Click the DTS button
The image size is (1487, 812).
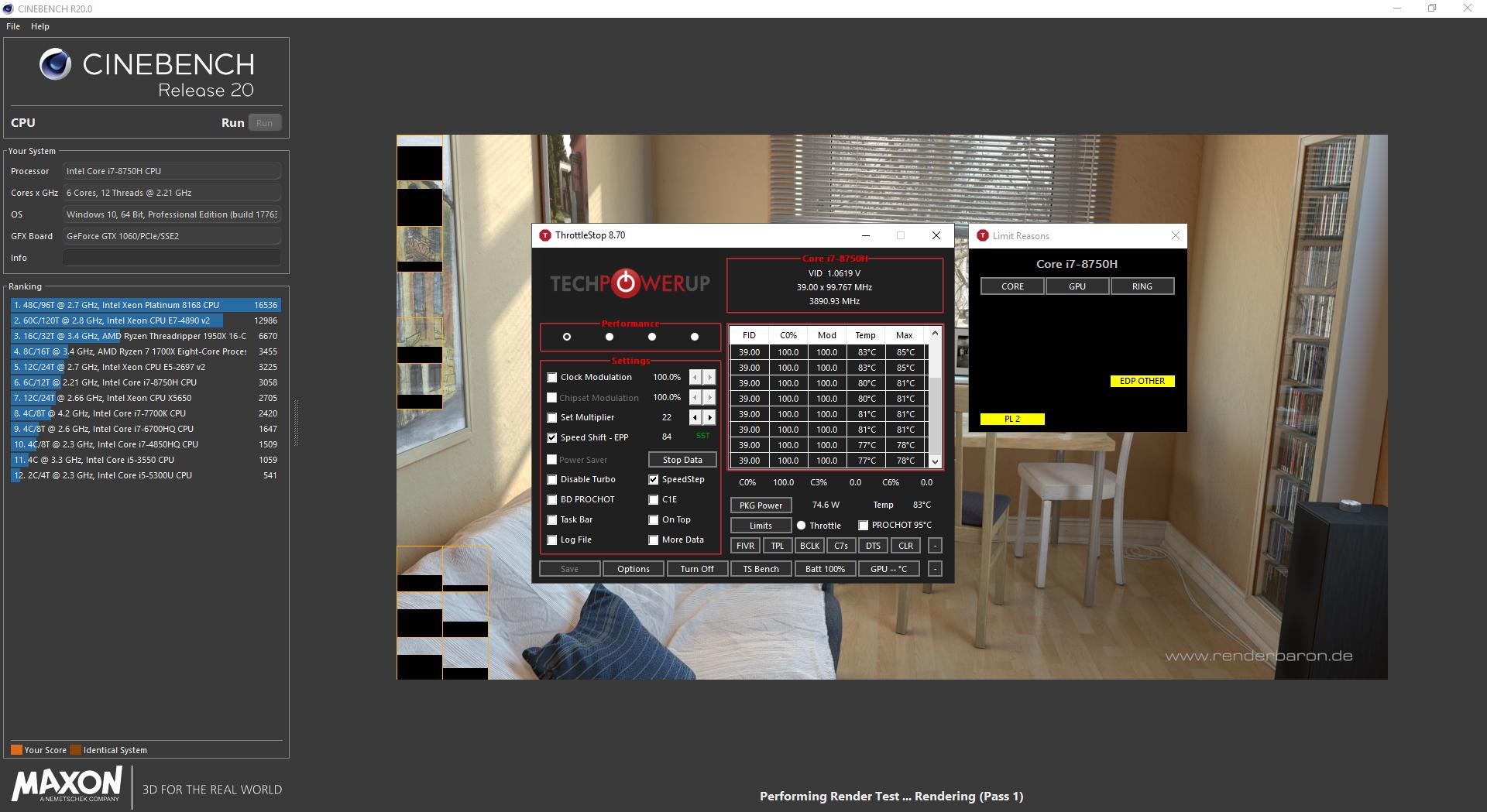[873, 546]
